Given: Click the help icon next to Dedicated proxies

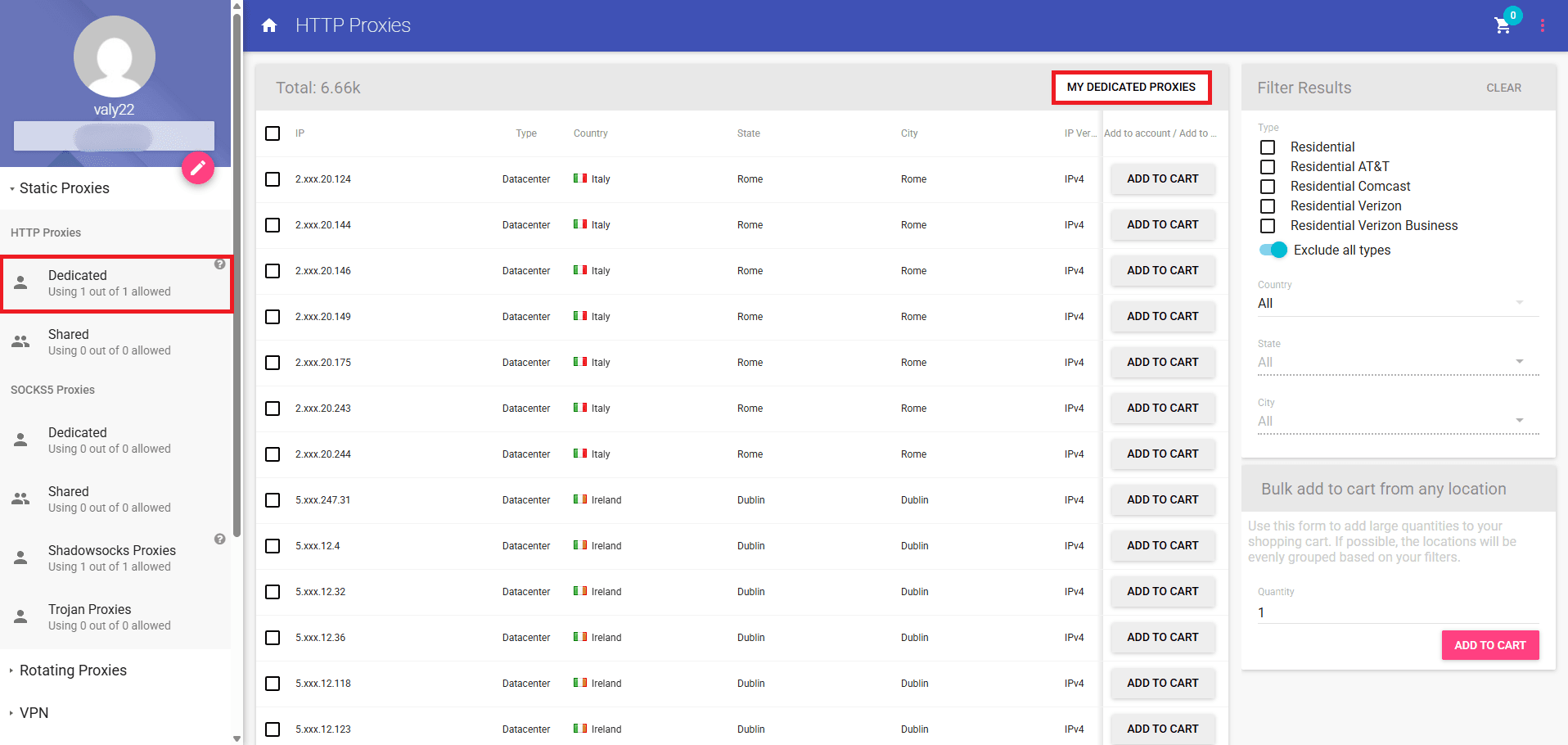Looking at the screenshot, I should (x=219, y=264).
